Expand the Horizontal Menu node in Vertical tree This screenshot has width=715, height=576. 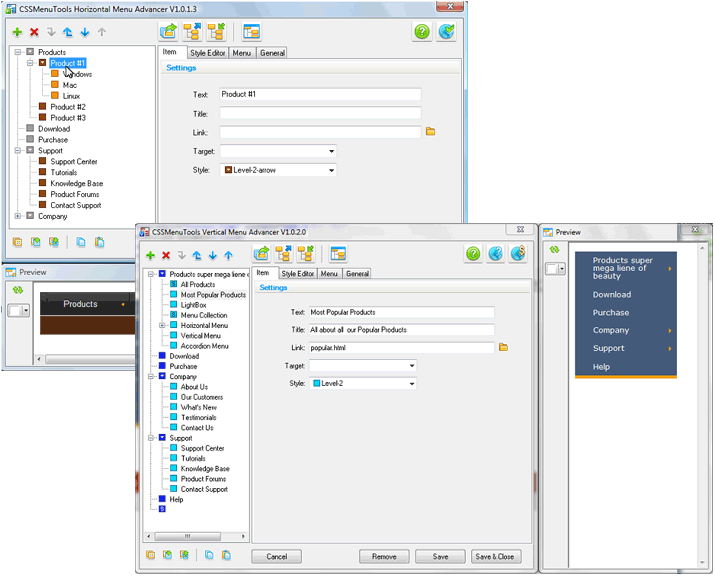[162, 325]
